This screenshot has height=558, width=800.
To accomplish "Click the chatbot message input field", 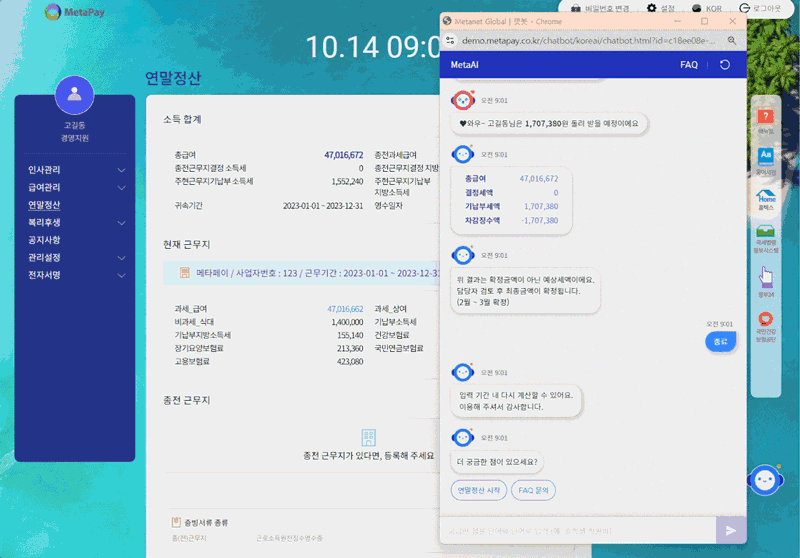I will pos(578,530).
